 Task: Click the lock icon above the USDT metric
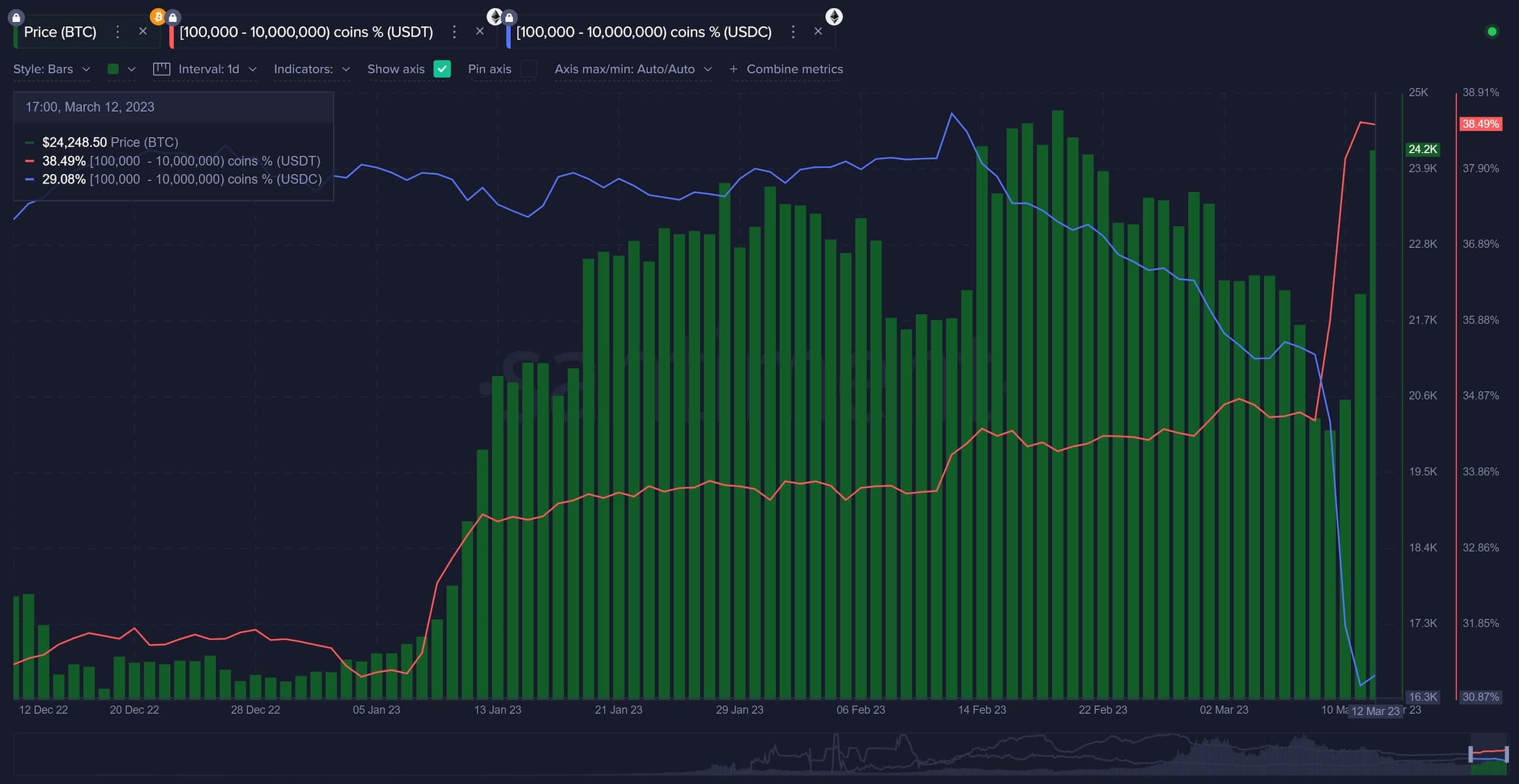173,17
